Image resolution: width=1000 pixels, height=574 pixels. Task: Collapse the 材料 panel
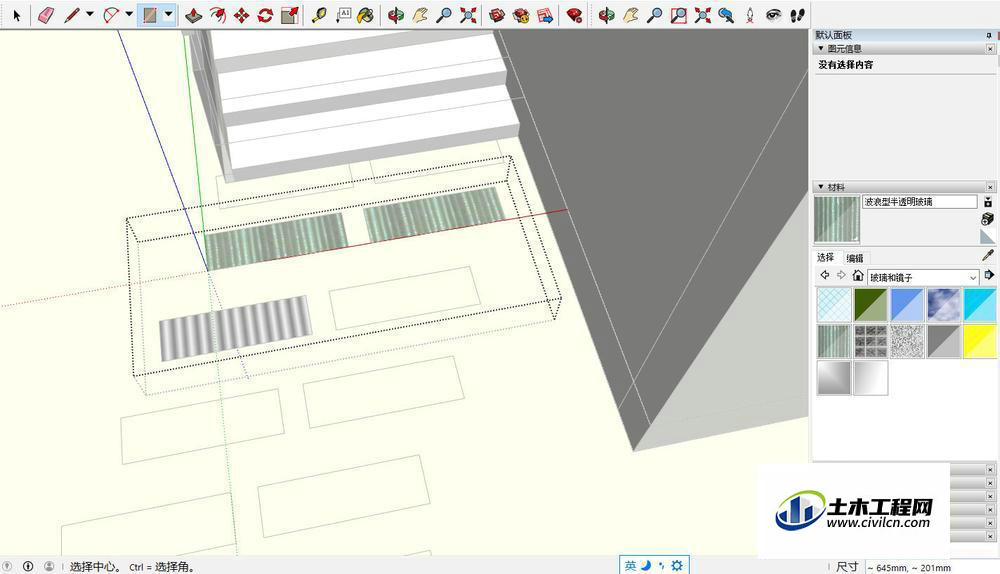821,187
